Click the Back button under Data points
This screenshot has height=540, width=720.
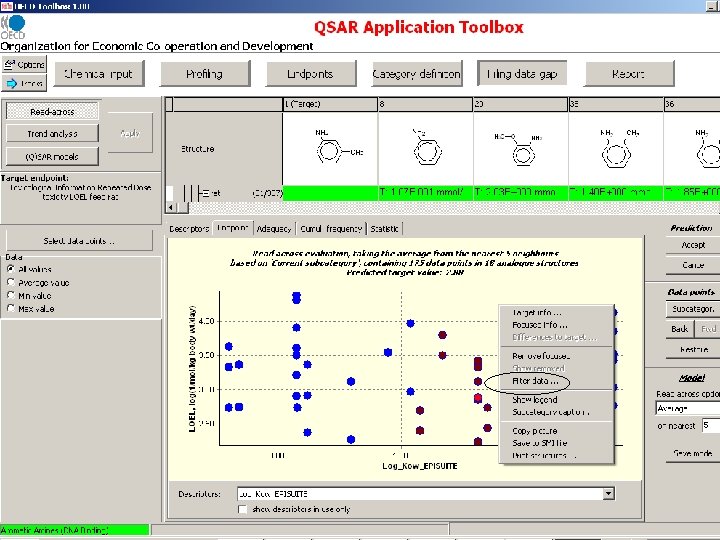coord(680,329)
